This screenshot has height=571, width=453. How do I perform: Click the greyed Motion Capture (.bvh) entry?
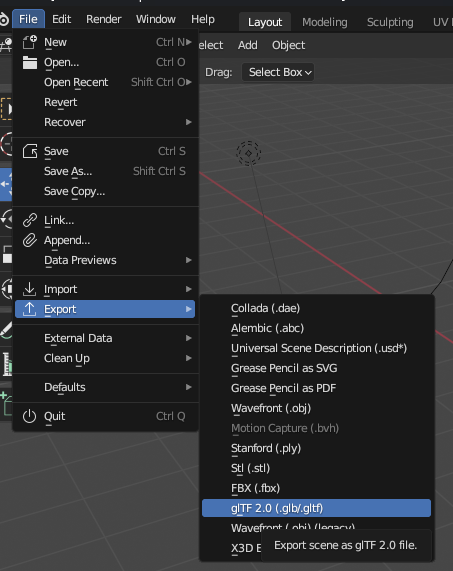[316, 429]
